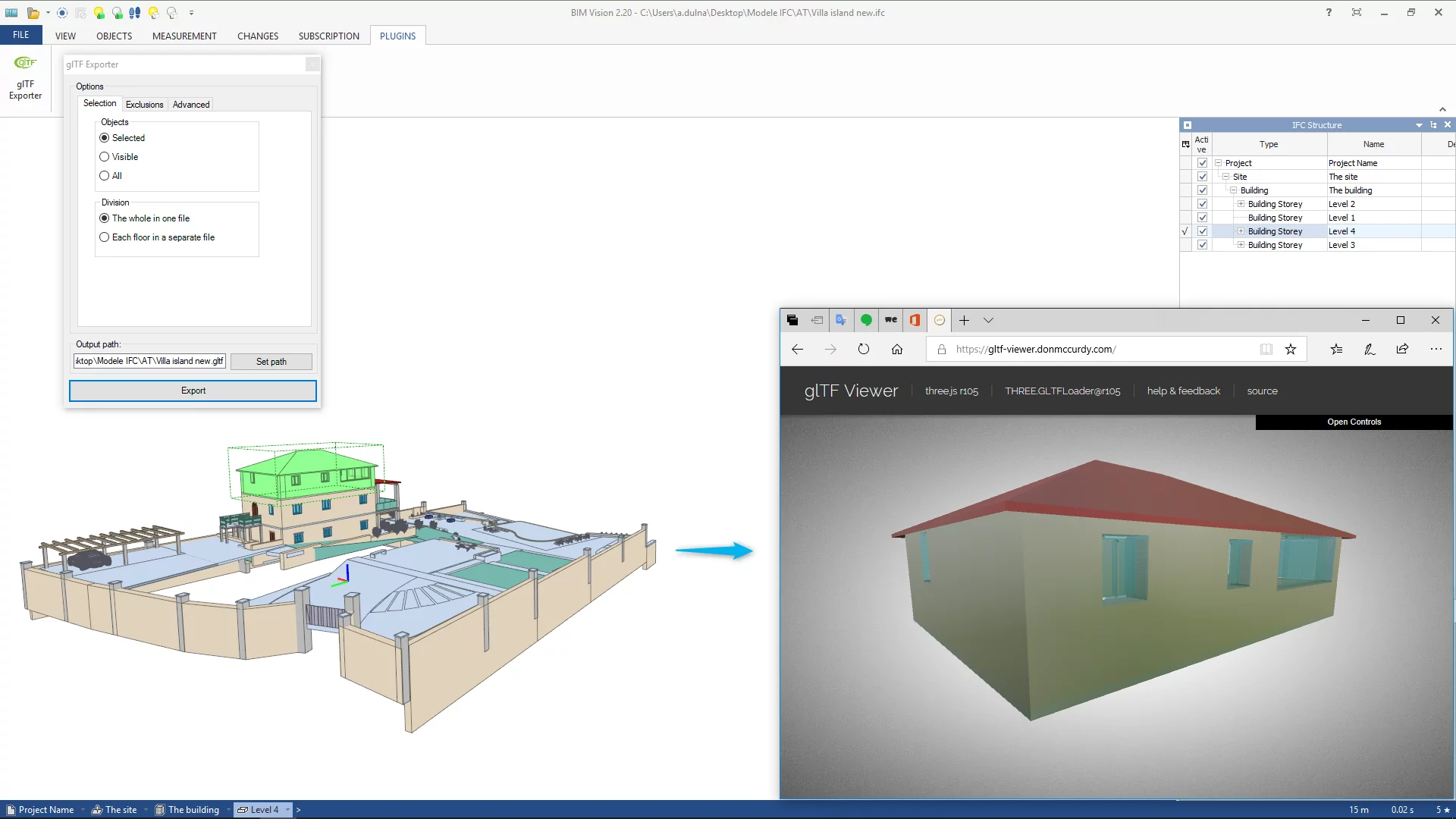Click the browser home icon

coord(897,350)
